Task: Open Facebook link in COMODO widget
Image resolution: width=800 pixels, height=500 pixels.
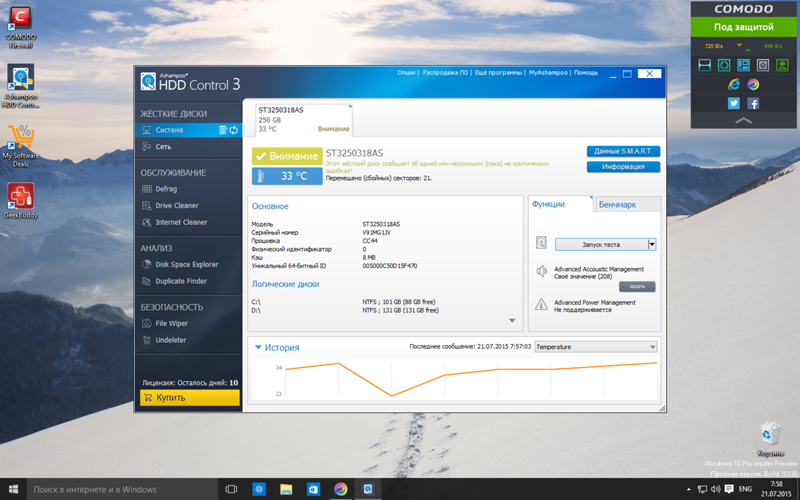Action: tap(753, 104)
